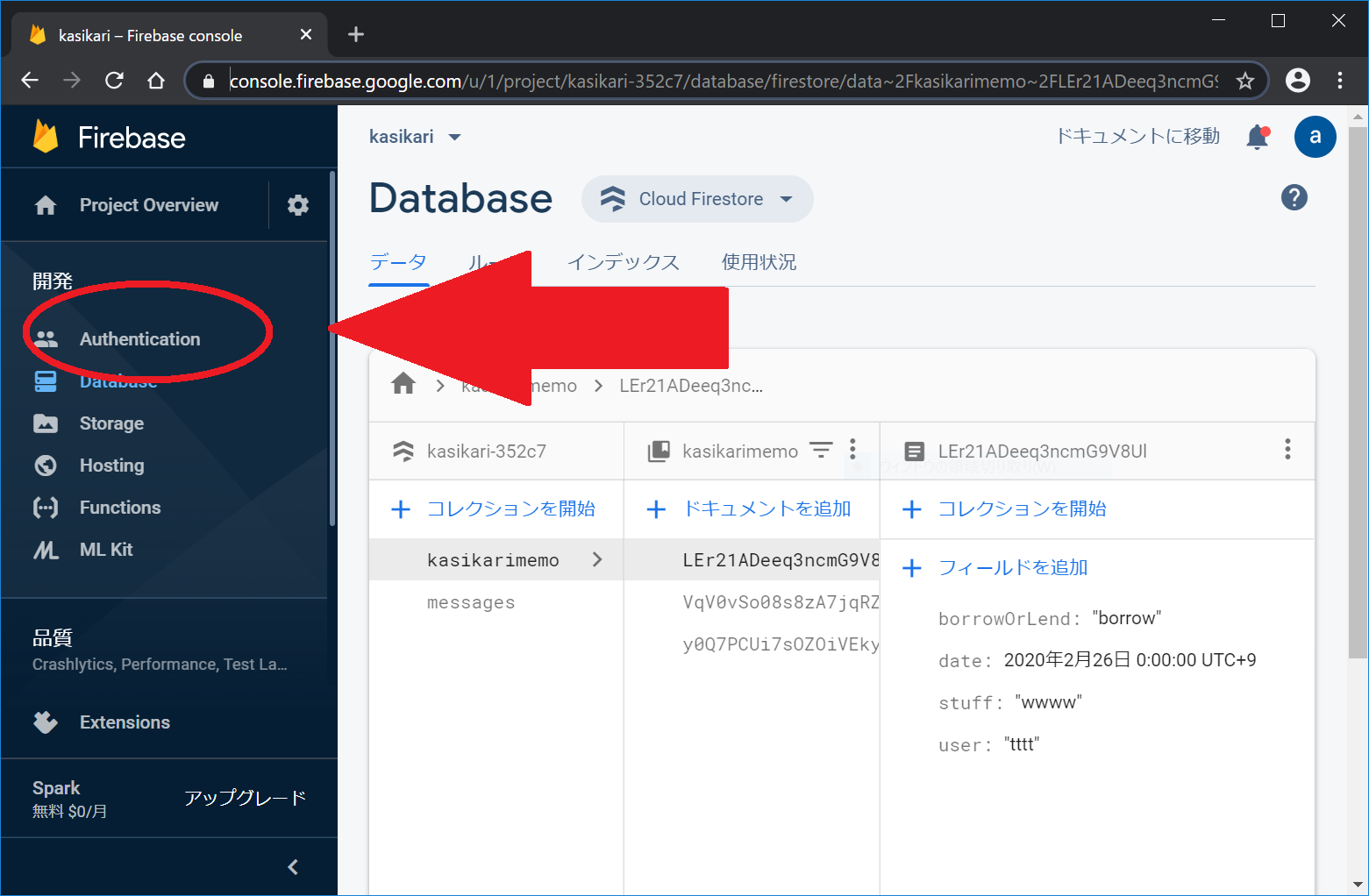Image resolution: width=1369 pixels, height=896 pixels.
Task: Click the Firebase flame logo
Action: tap(46, 137)
